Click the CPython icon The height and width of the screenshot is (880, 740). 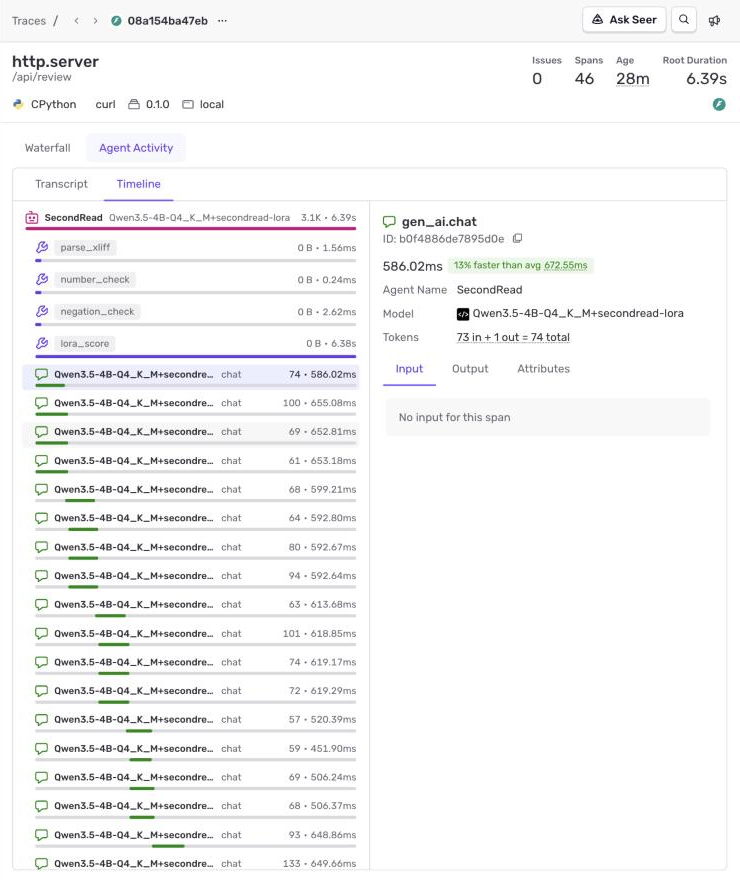(19, 104)
